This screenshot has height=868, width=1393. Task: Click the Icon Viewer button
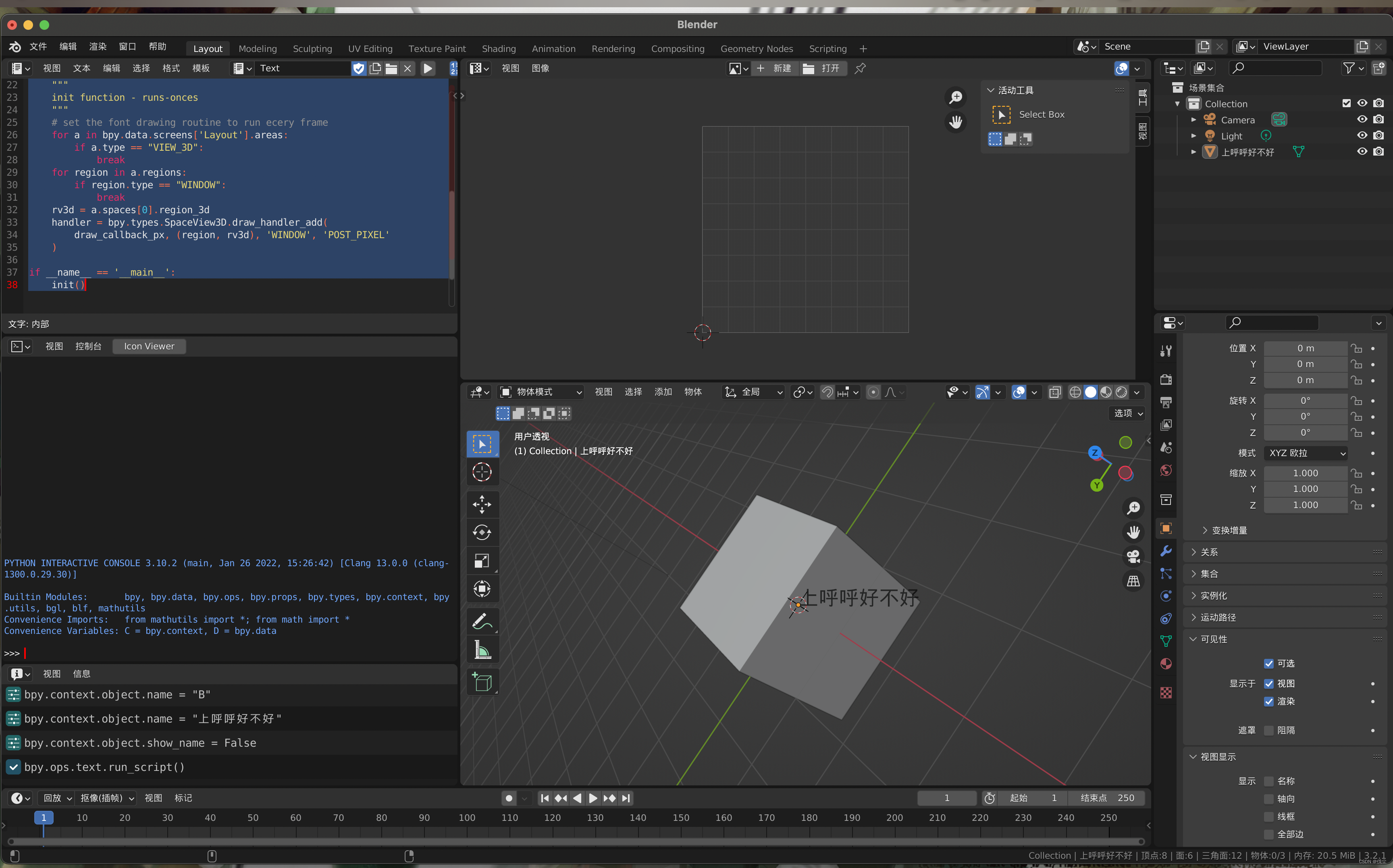[x=149, y=346]
